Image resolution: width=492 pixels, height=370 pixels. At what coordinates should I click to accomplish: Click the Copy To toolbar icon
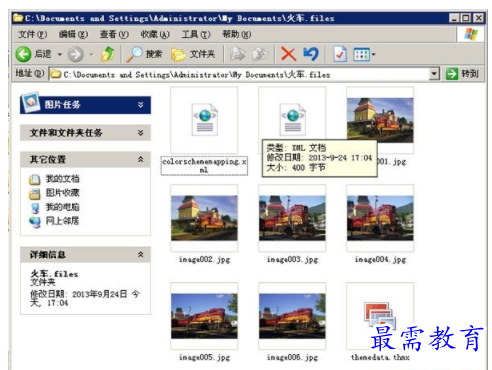click(259, 54)
